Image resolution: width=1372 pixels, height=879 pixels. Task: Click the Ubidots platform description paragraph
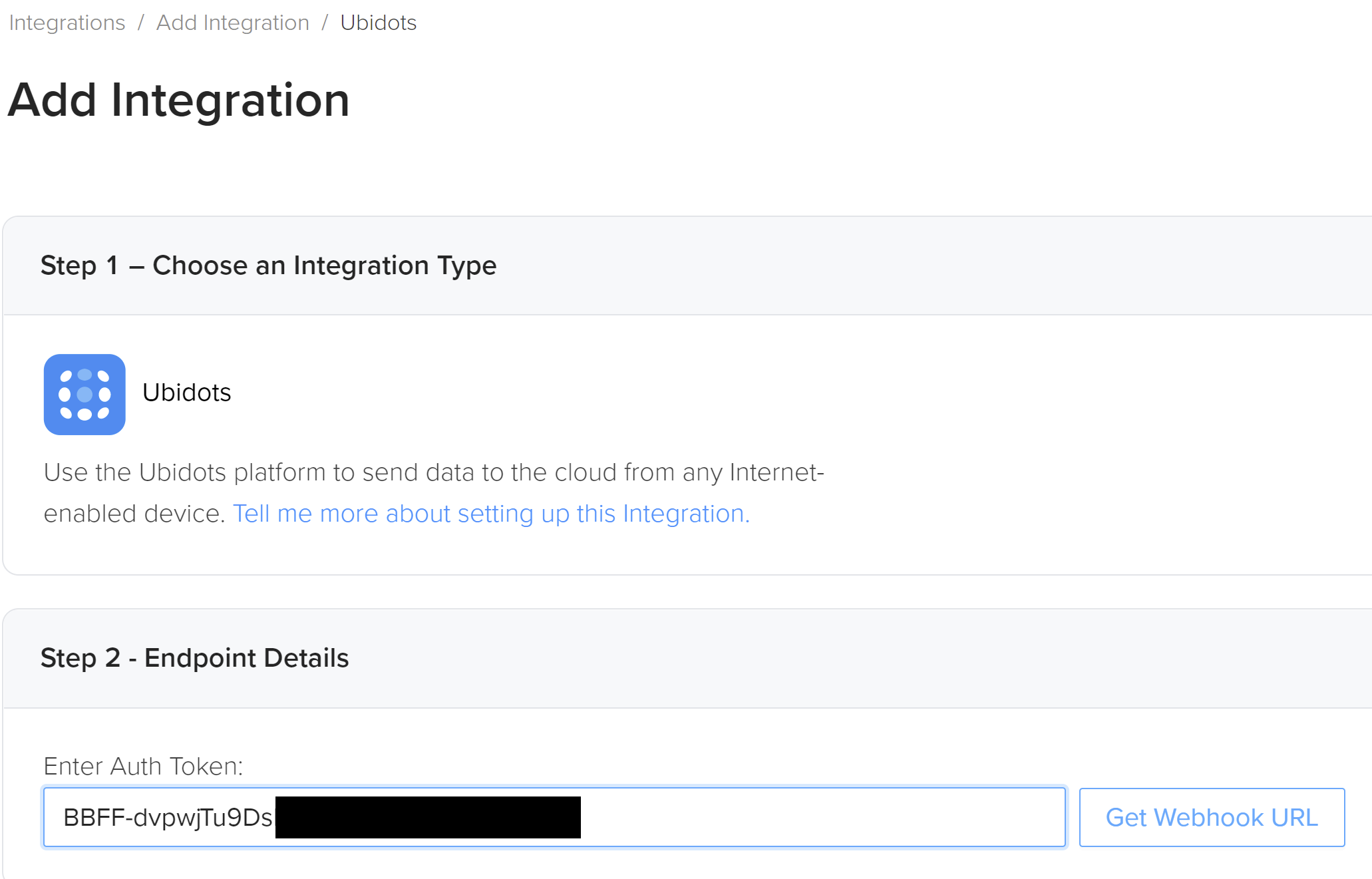(x=434, y=473)
